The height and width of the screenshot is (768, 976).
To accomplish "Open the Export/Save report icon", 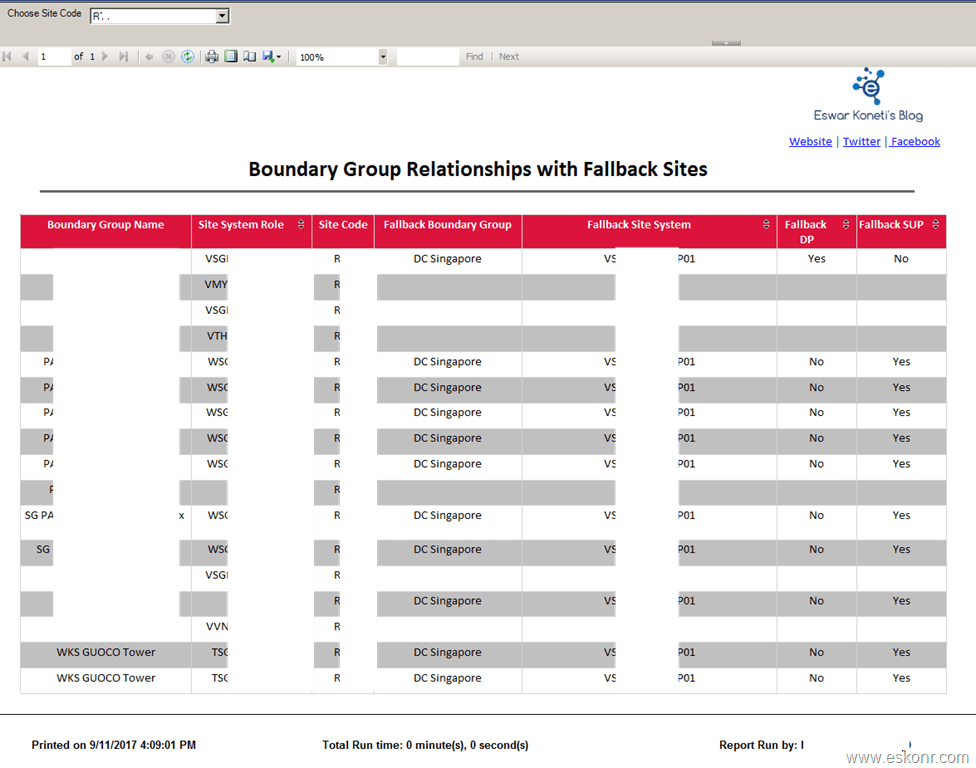I will [x=267, y=56].
